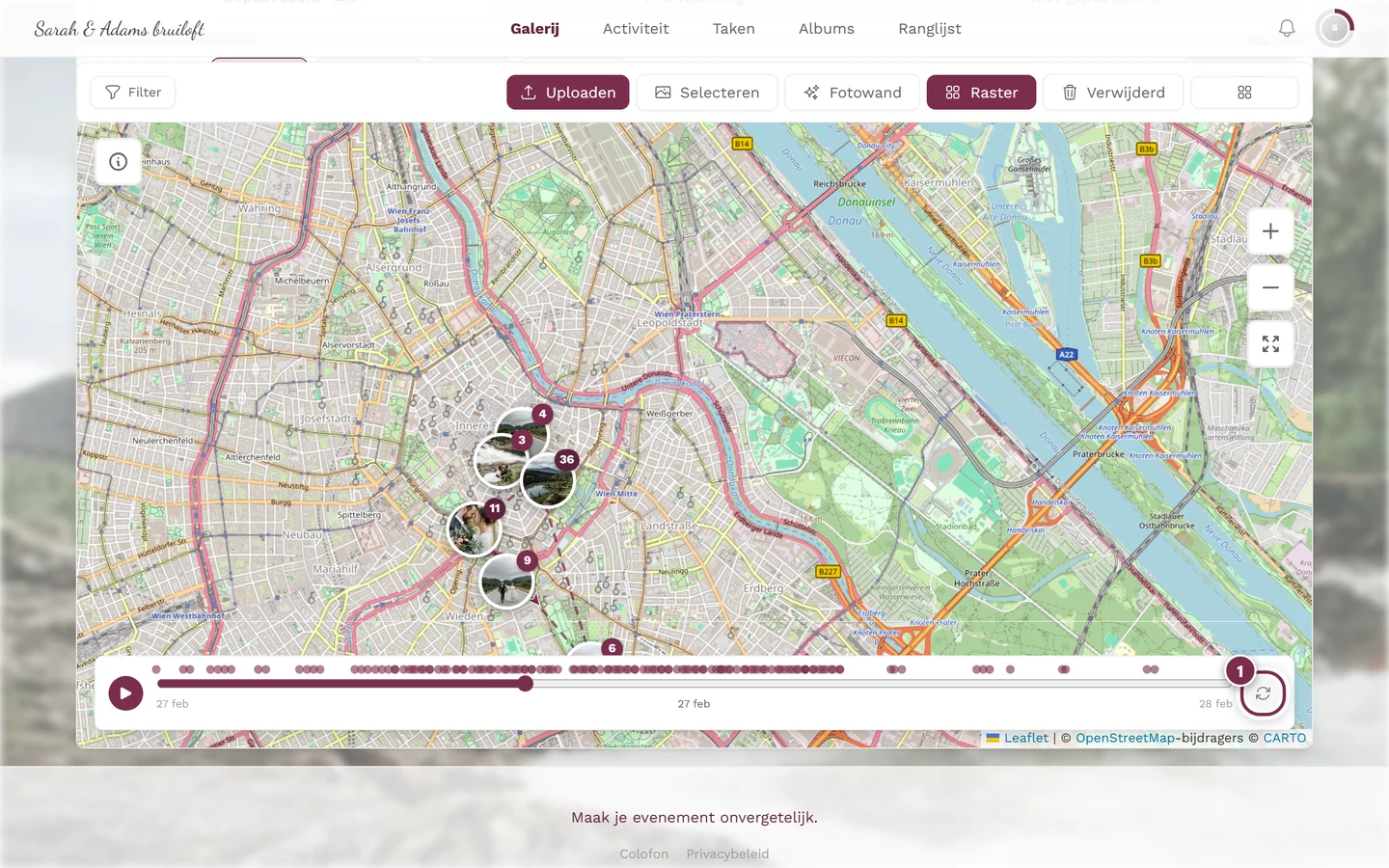Viewport: 1389px width, 868px height.
Task: Open the OpenStreetMap attribution link
Action: (x=1125, y=738)
